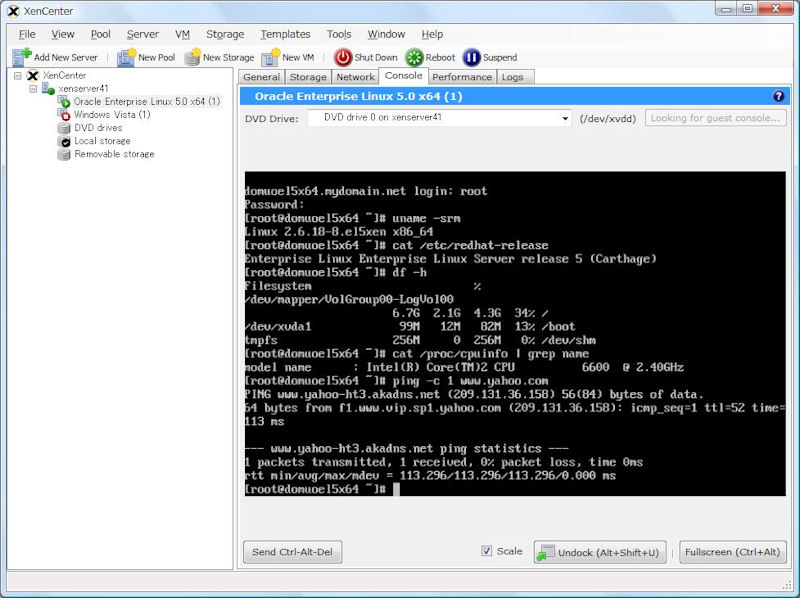Open the File menu
This screenshot has width=800, height=598.
click(x=27, y=34)
